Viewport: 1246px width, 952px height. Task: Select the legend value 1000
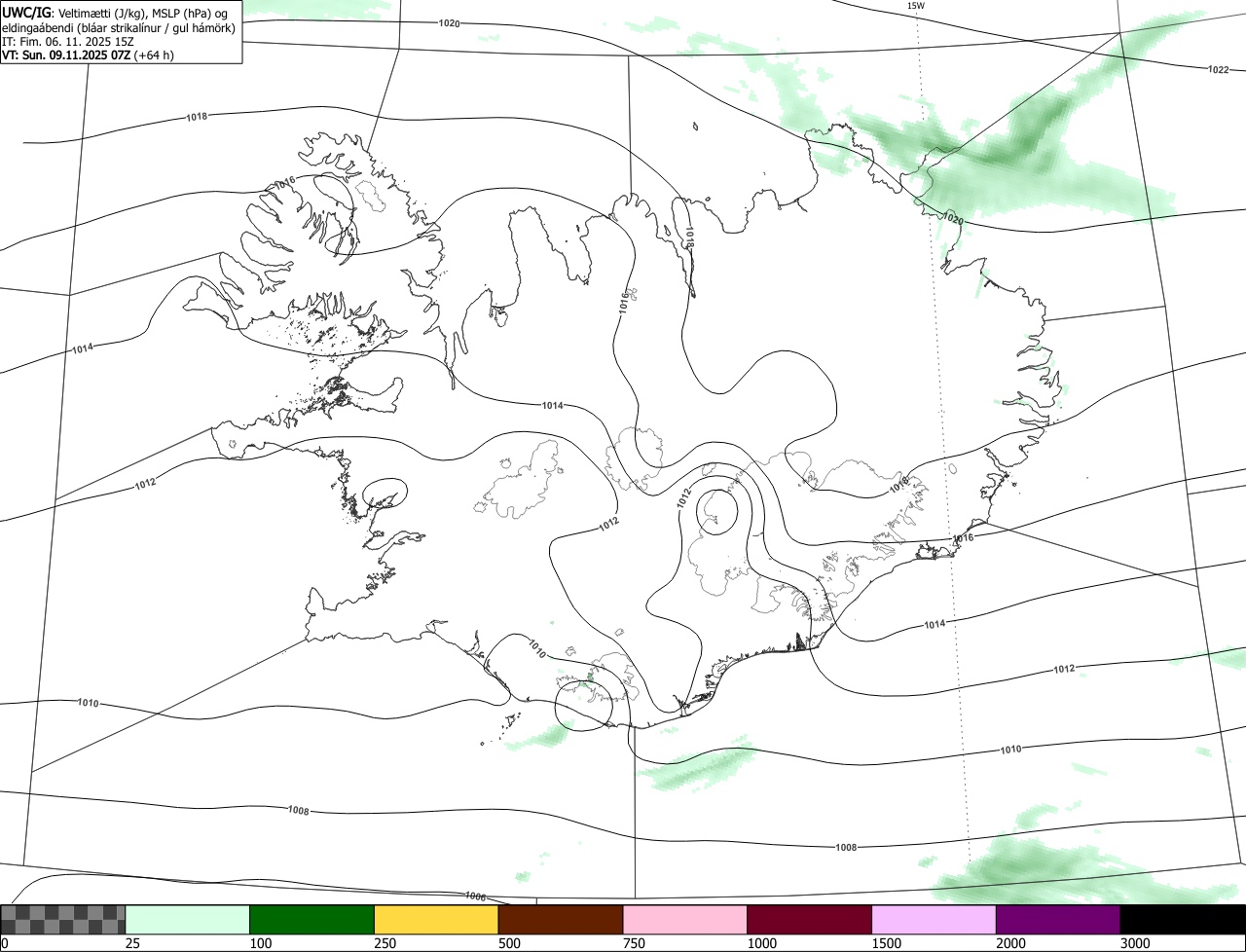click(x=762, y=943)
